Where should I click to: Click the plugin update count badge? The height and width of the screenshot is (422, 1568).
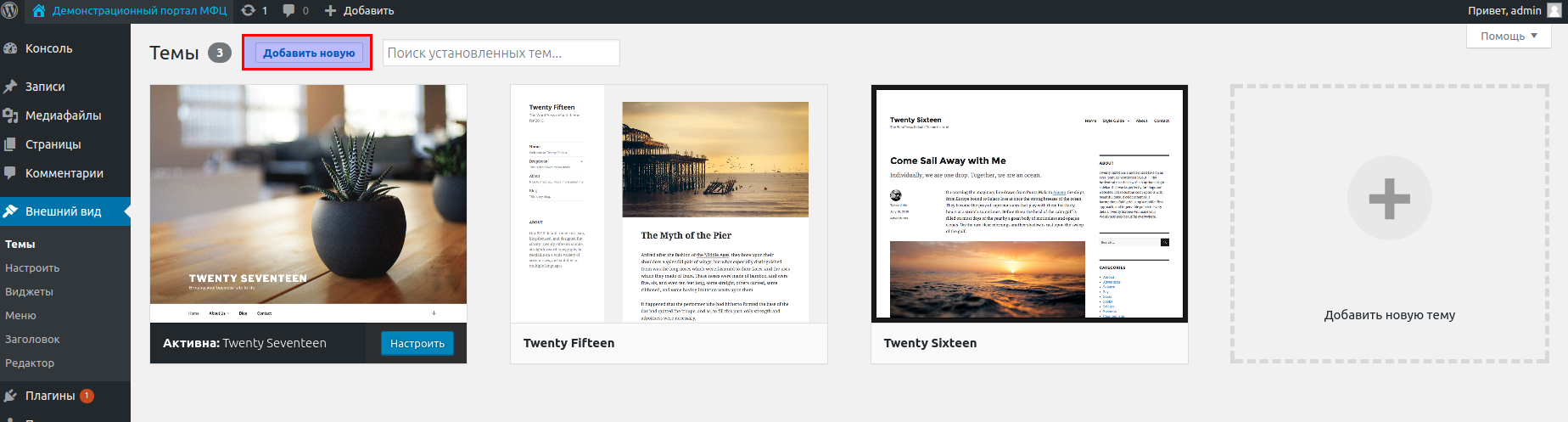87,396
